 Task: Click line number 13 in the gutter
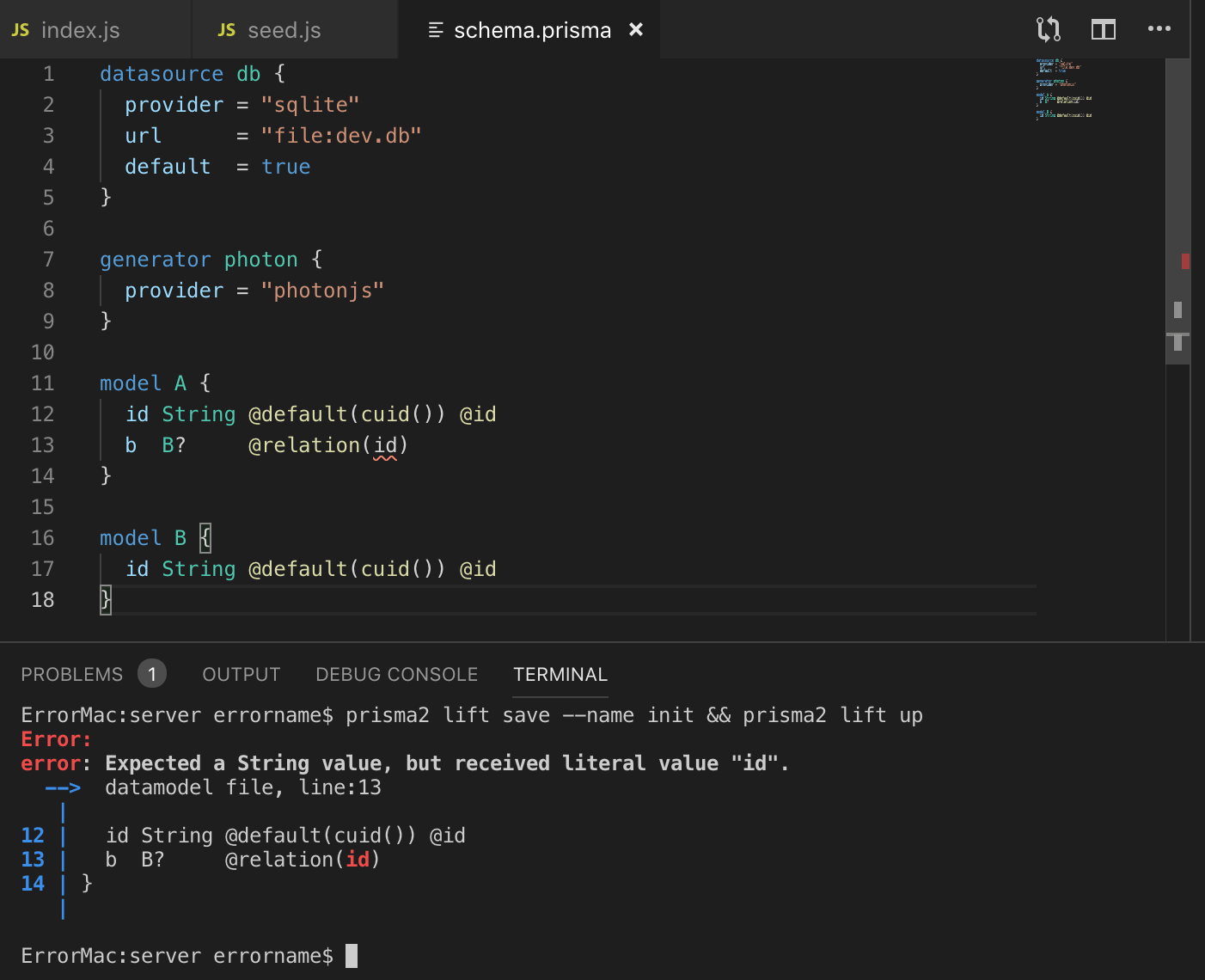click(42, 444)
